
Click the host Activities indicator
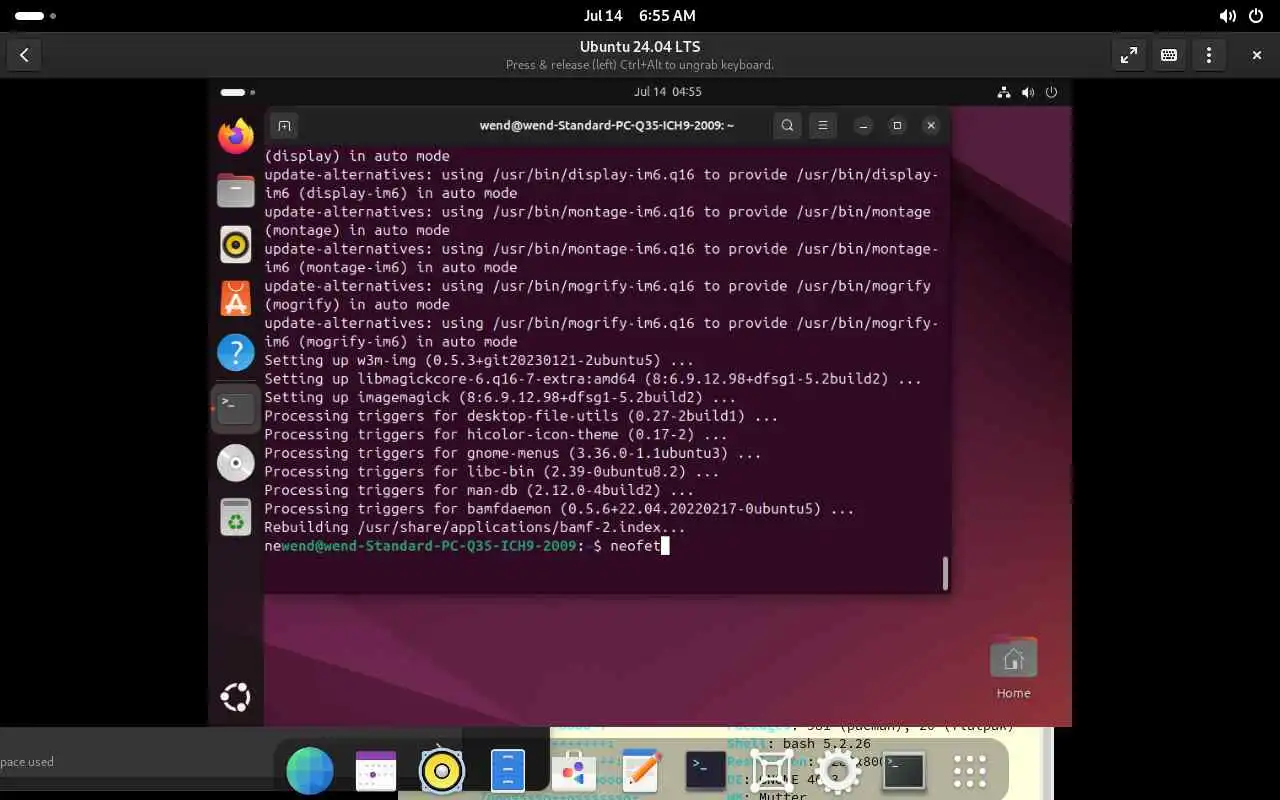pyautogui.click(x=35, y=16)
